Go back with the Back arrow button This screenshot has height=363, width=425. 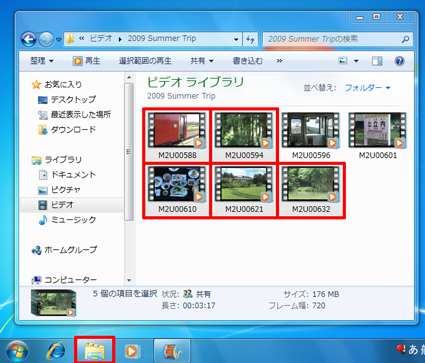29,40
